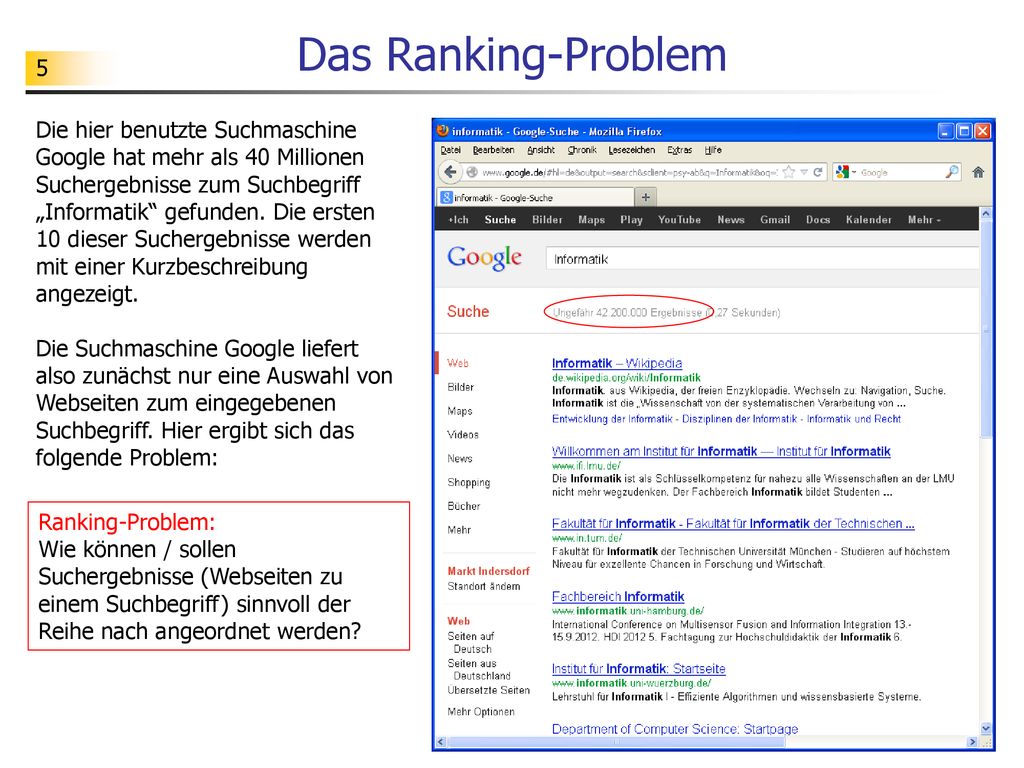Maximize the Firefox window
This screenshot has height=768, width=1024.
coord(964,131)
